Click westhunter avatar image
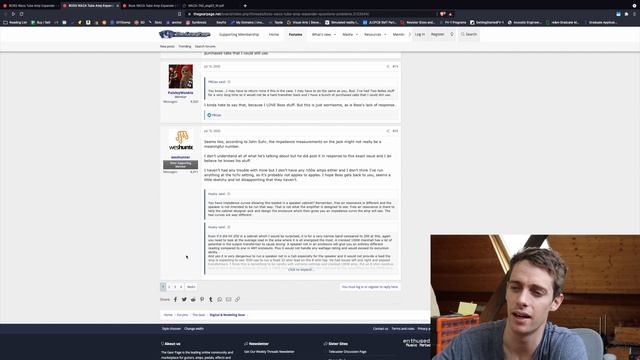 pos(180,140)
